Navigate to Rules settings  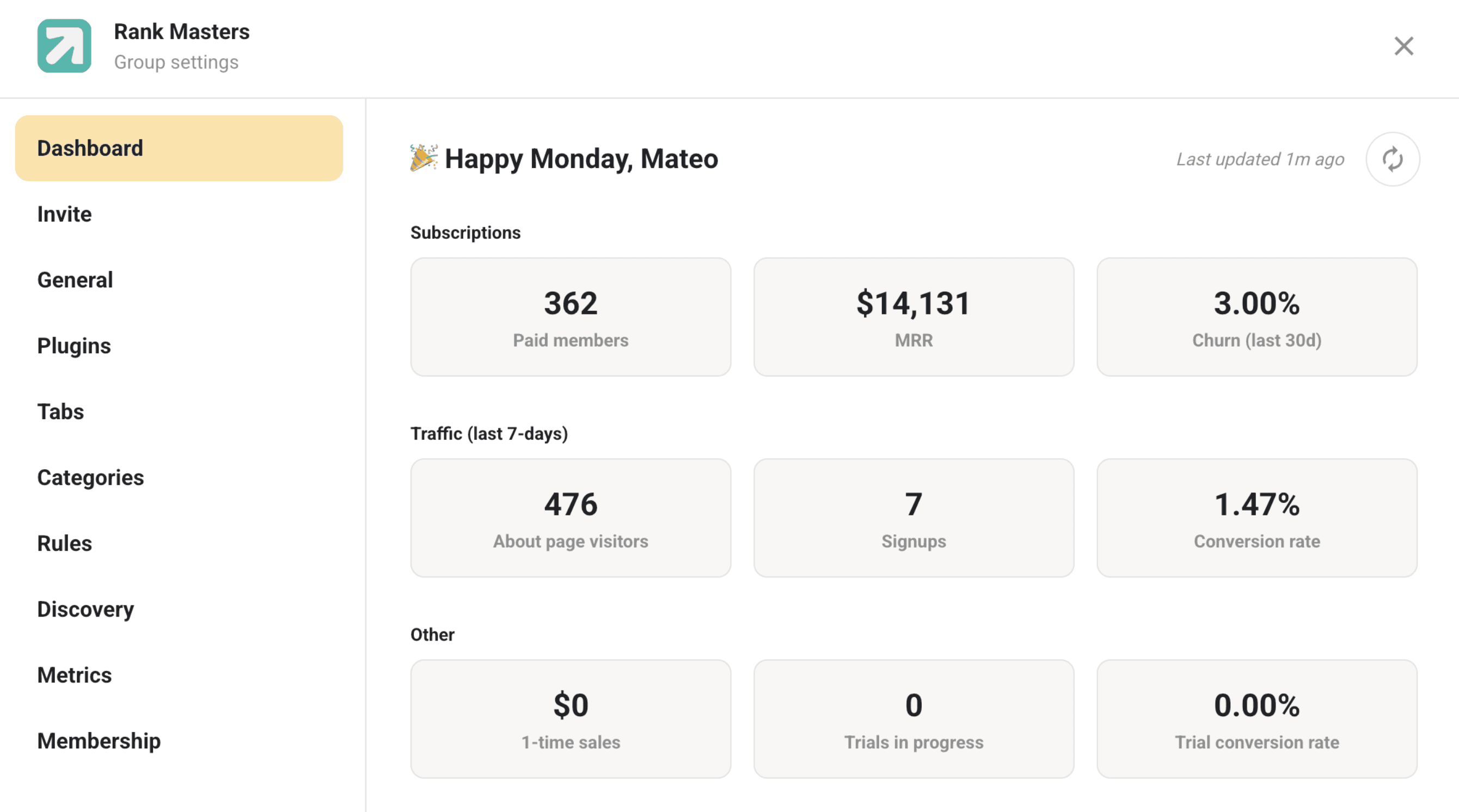point(65,543)
